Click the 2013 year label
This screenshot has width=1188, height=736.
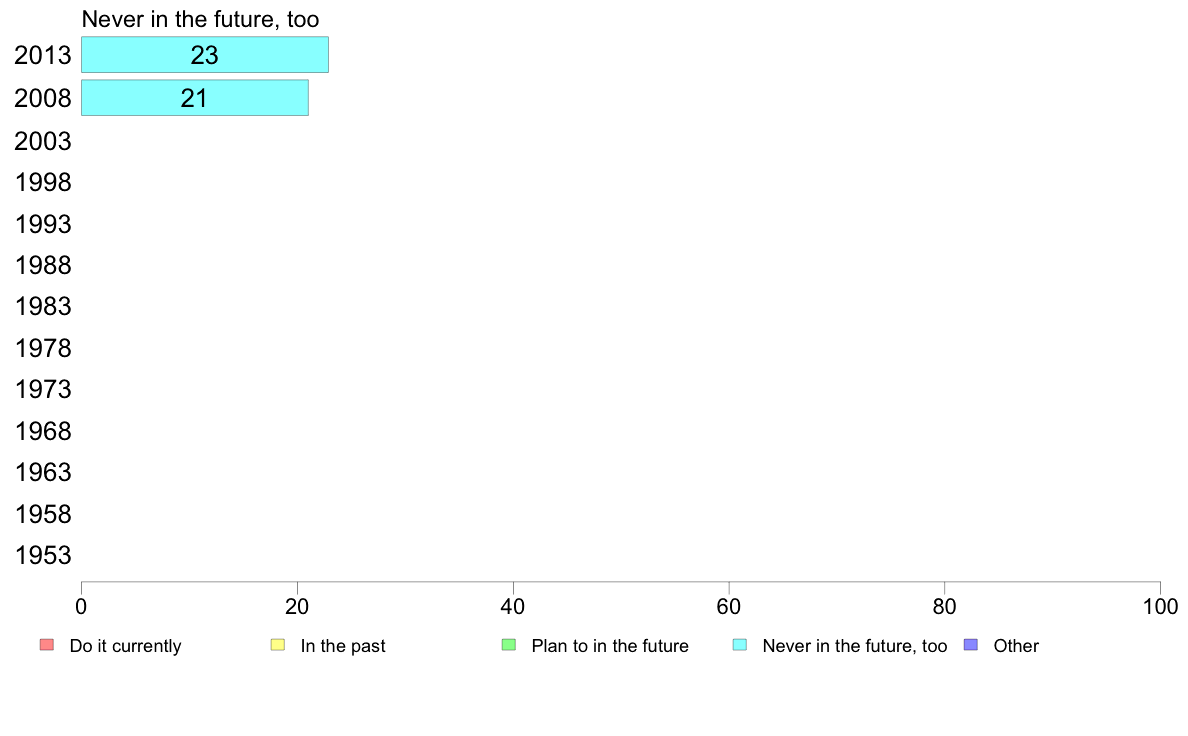(42, 55)
